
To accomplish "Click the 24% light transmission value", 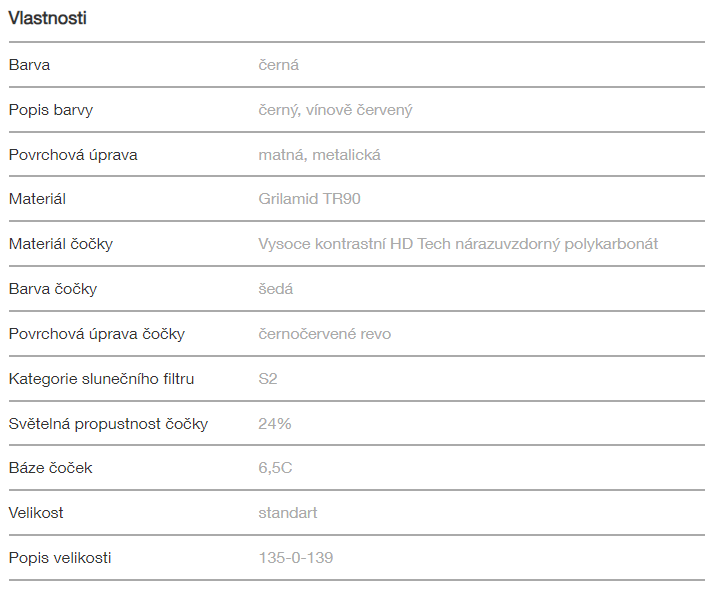I will point(274,424).
